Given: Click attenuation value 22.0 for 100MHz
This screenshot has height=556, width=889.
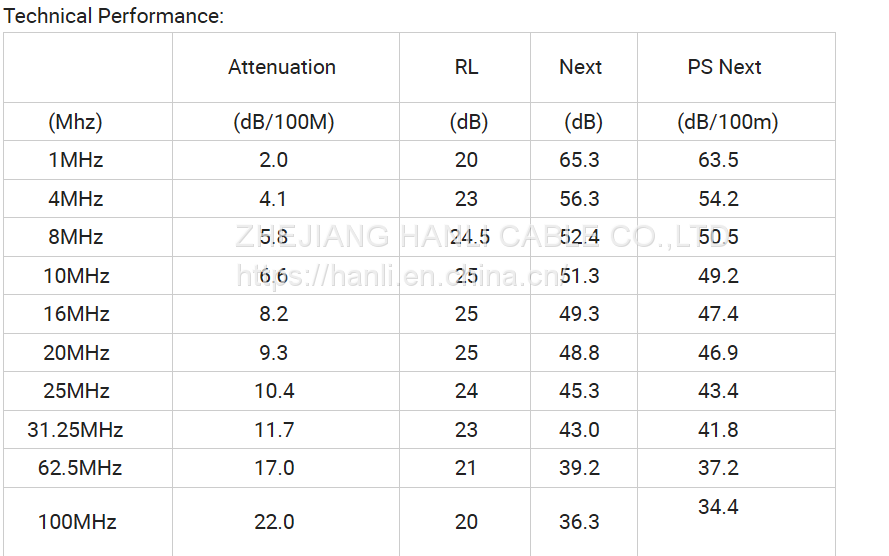Looking at the screenshot, I should 274,522.
